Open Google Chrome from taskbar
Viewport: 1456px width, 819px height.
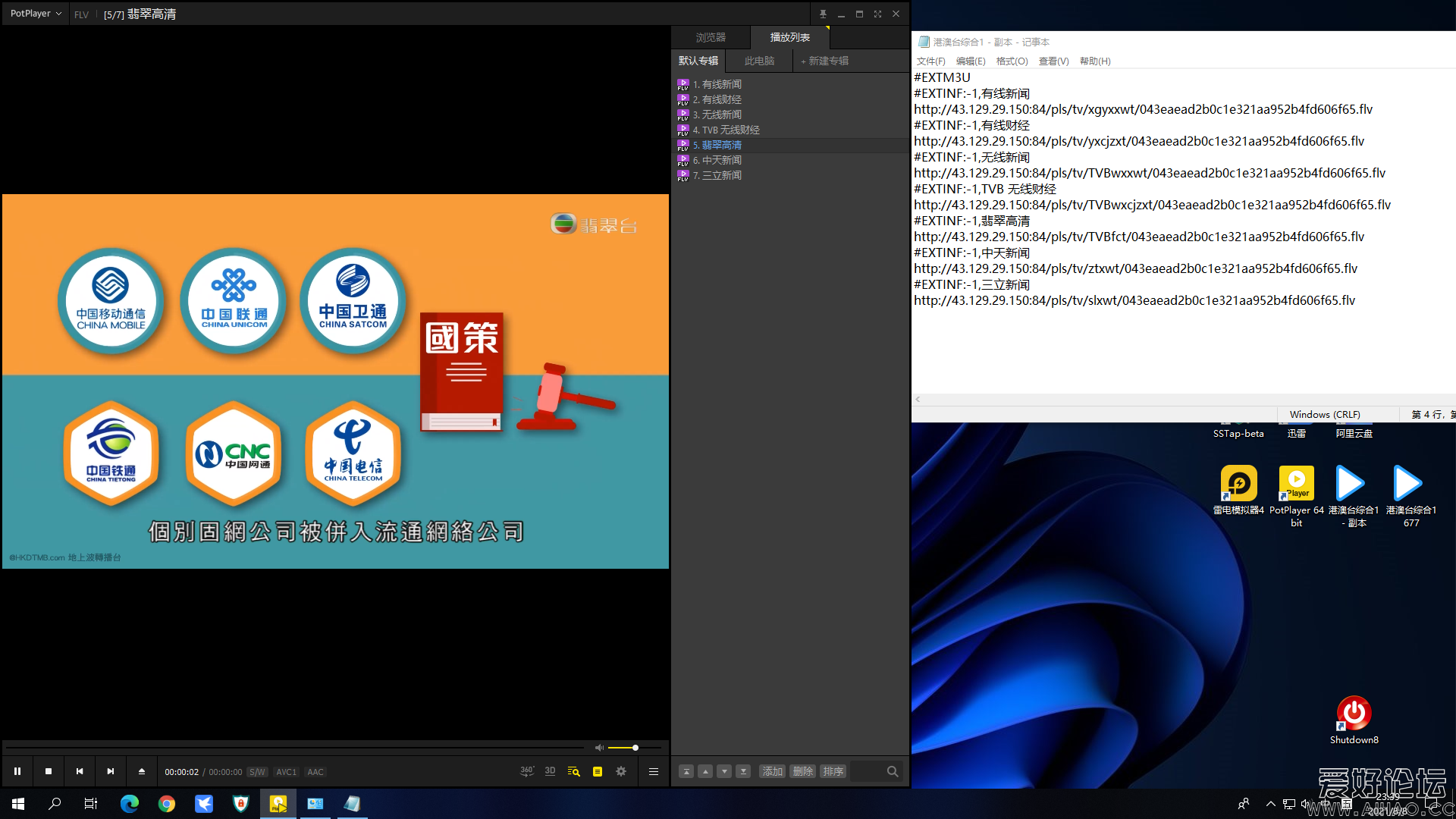[x=167, y=804]
